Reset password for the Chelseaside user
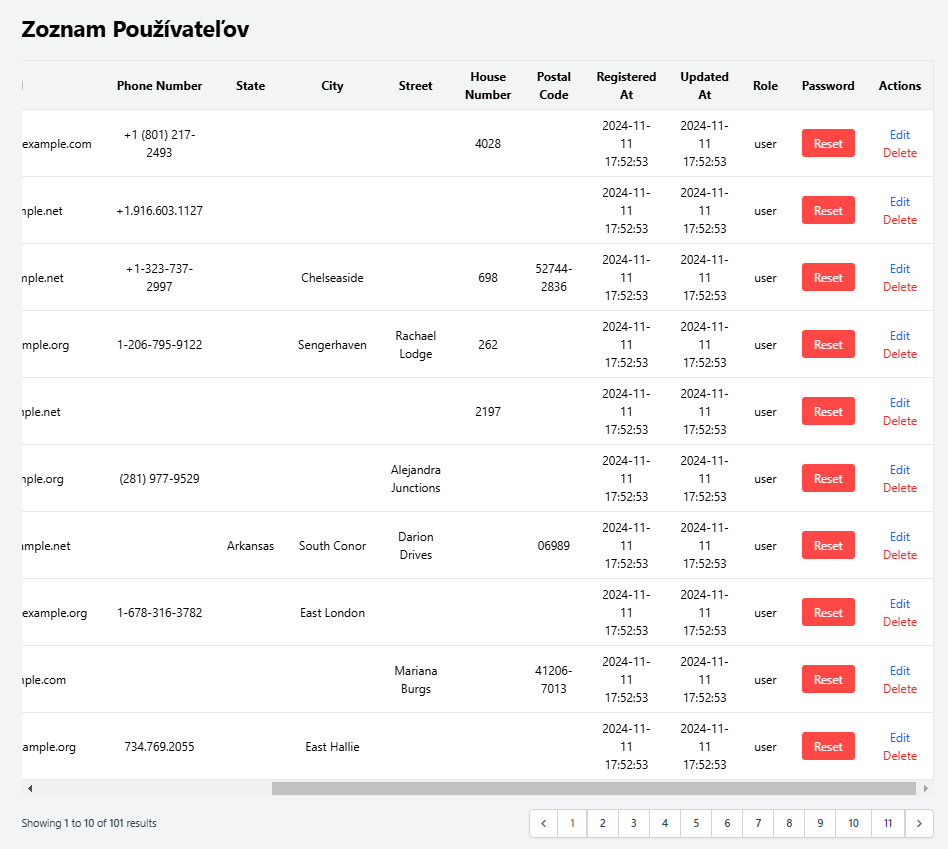 (x=828, y=278)
